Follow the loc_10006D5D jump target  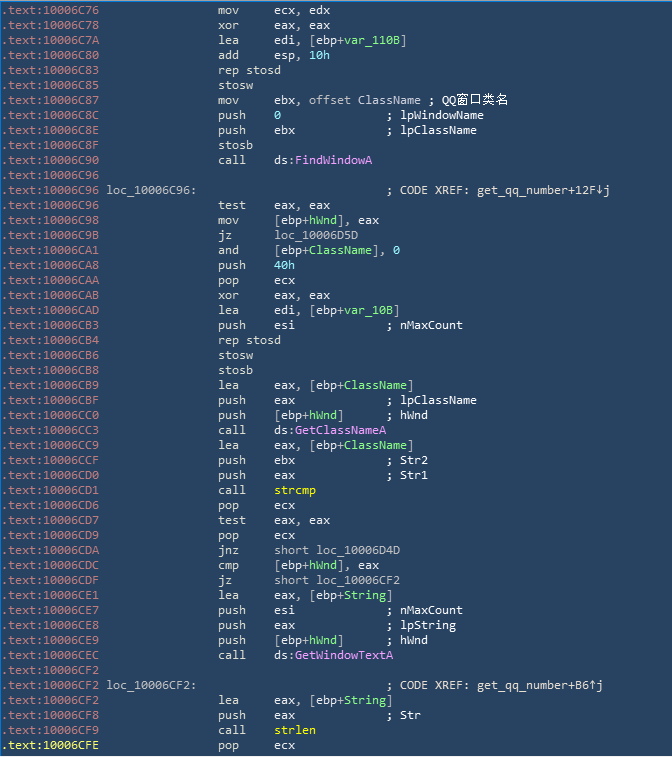click(316, 235)
